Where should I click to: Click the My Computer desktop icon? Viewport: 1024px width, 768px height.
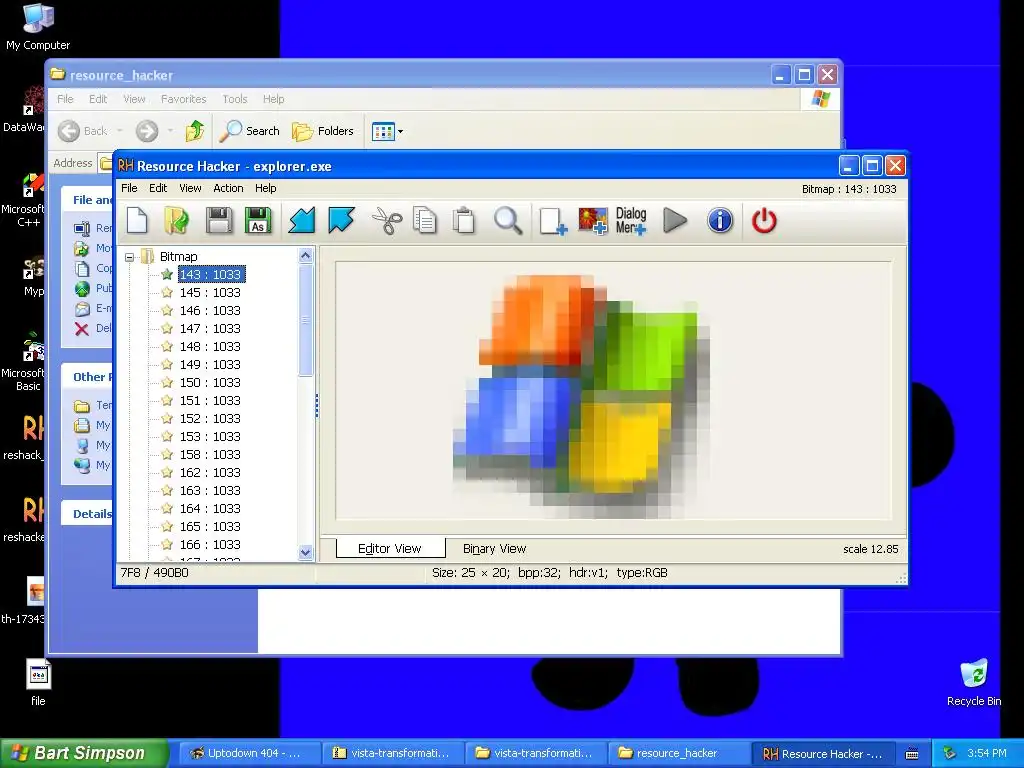38,27
